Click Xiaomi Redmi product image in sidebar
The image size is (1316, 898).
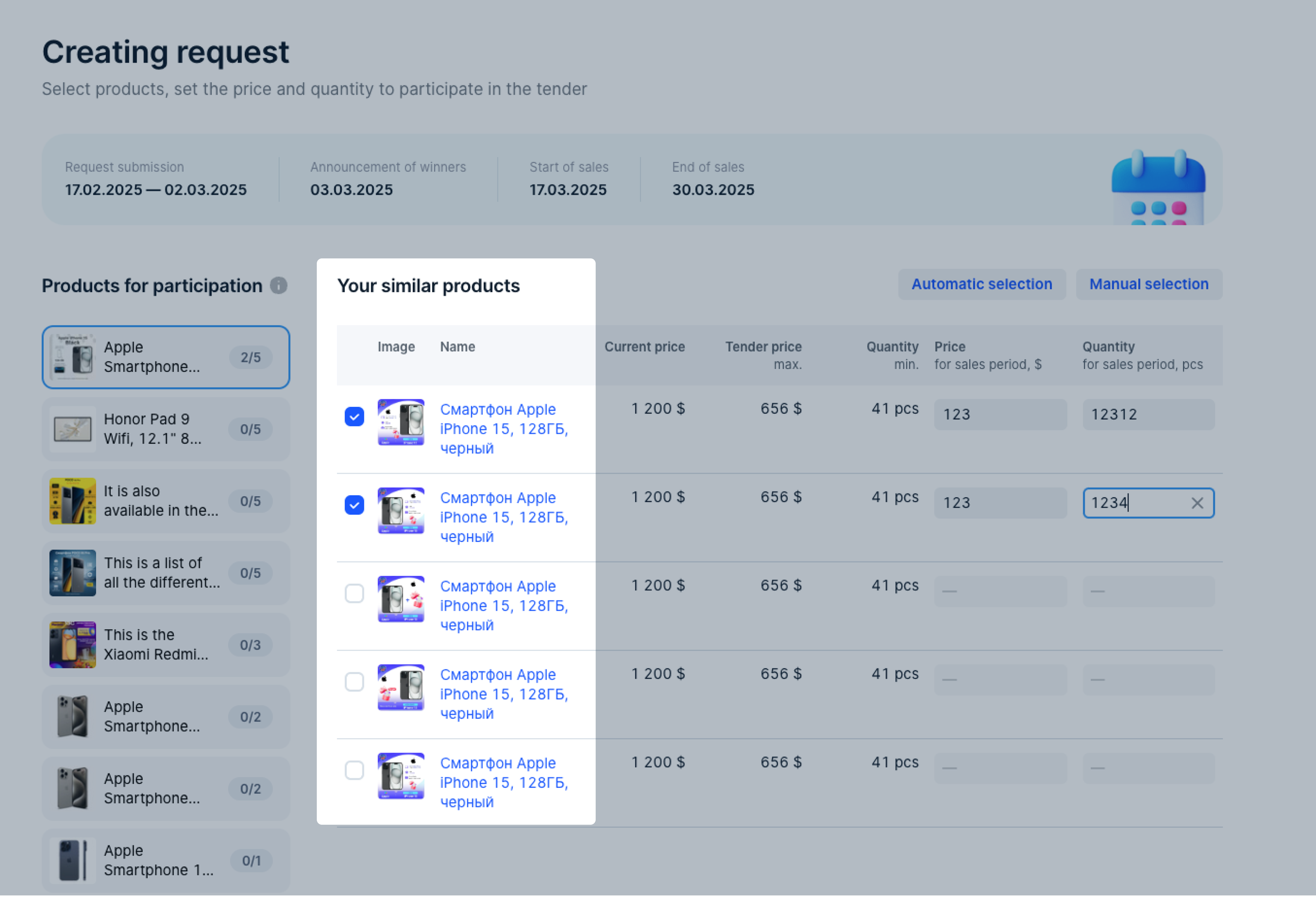point(73,645)
